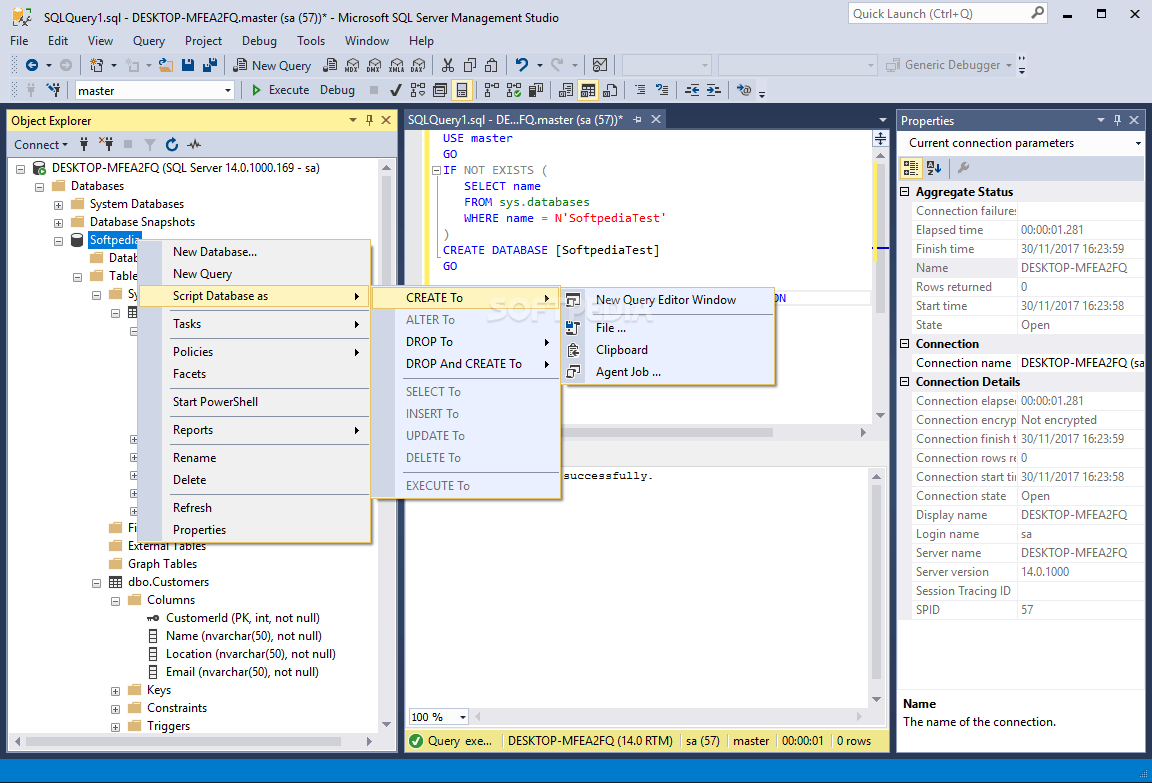This screenshot has width=1152, height=783.
Task: Click the Parse checkmark icon
Action: pos(395,90)
